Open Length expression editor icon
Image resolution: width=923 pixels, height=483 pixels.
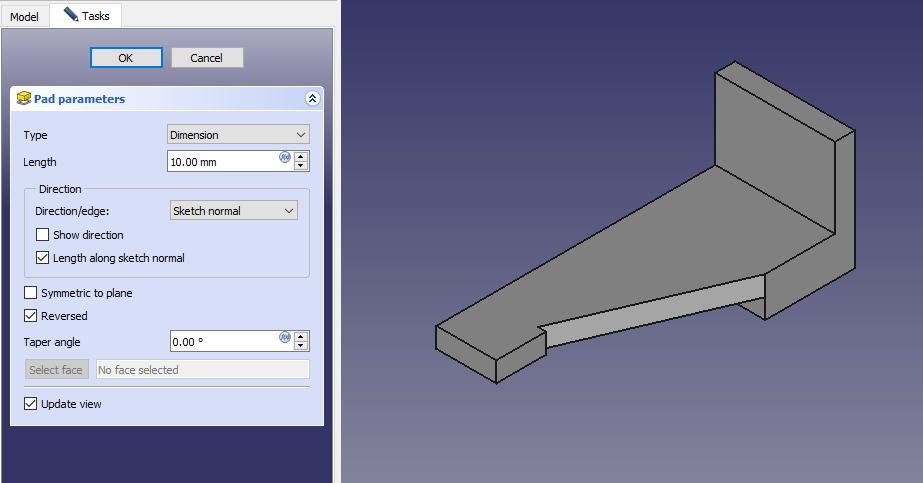point(285,157)
